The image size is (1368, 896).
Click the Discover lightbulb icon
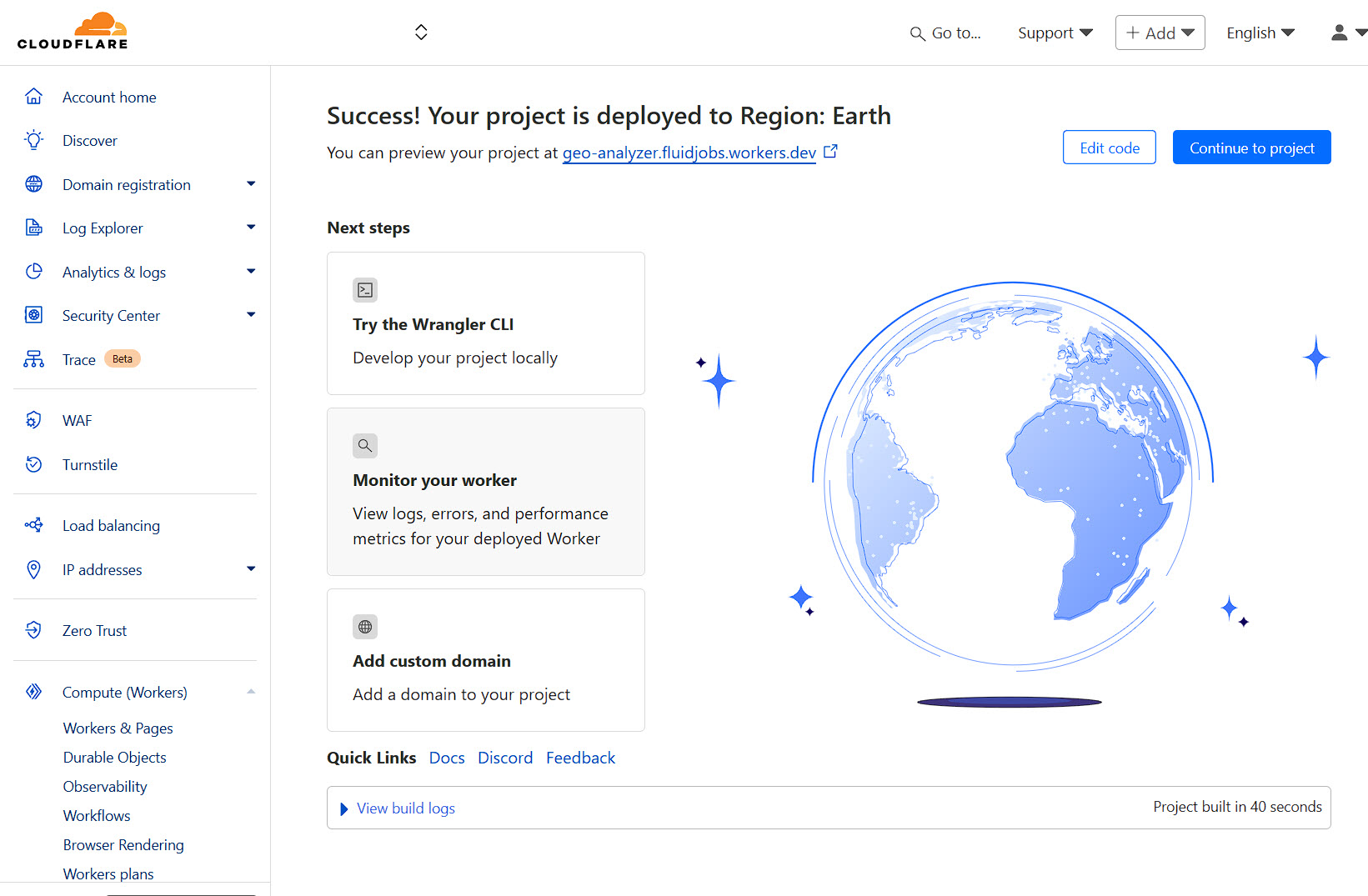(33, 140)
